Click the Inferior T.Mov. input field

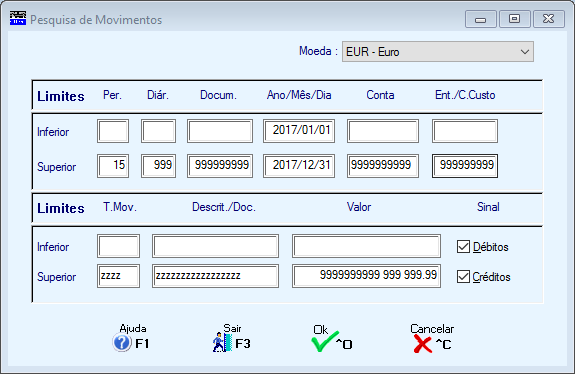click(x=118, y=246)
